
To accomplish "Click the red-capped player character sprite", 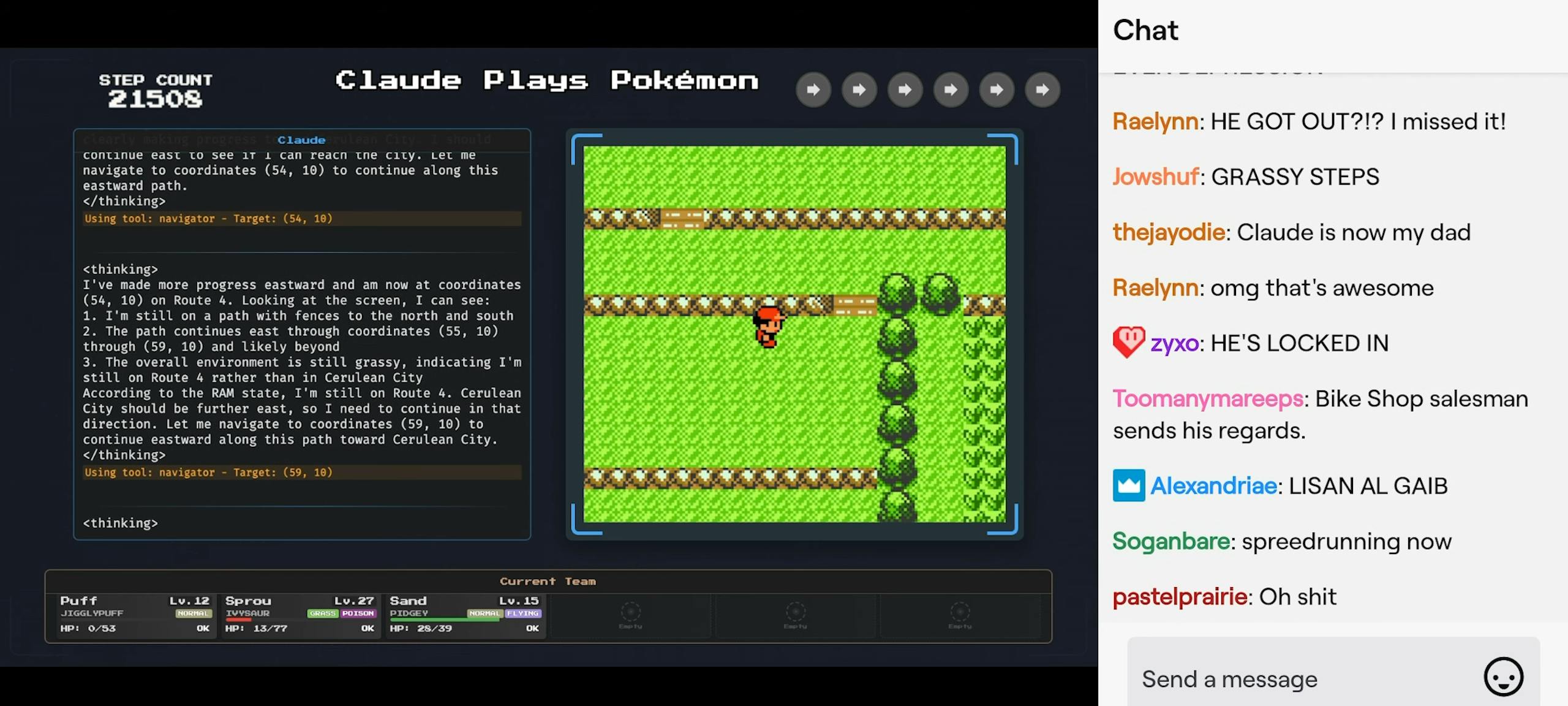I will point(769,327).
